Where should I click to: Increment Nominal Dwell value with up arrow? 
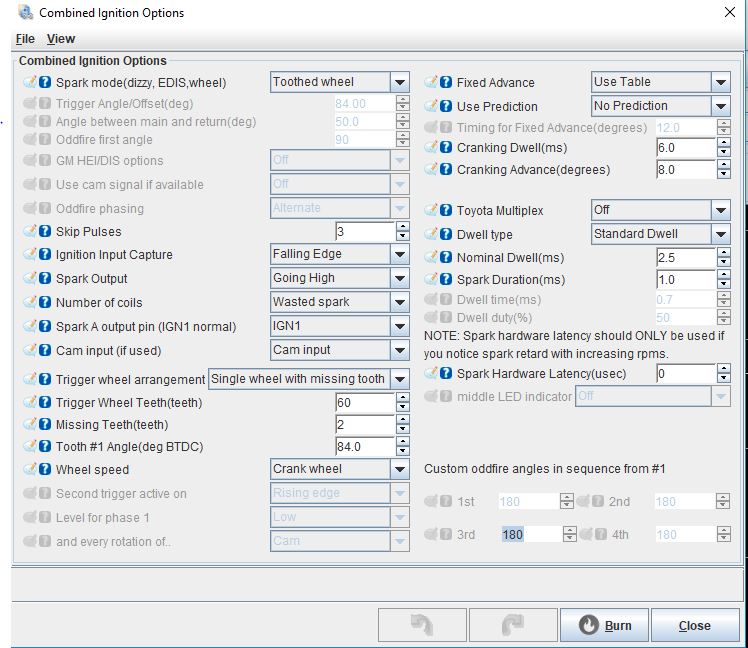click(723, 253)
